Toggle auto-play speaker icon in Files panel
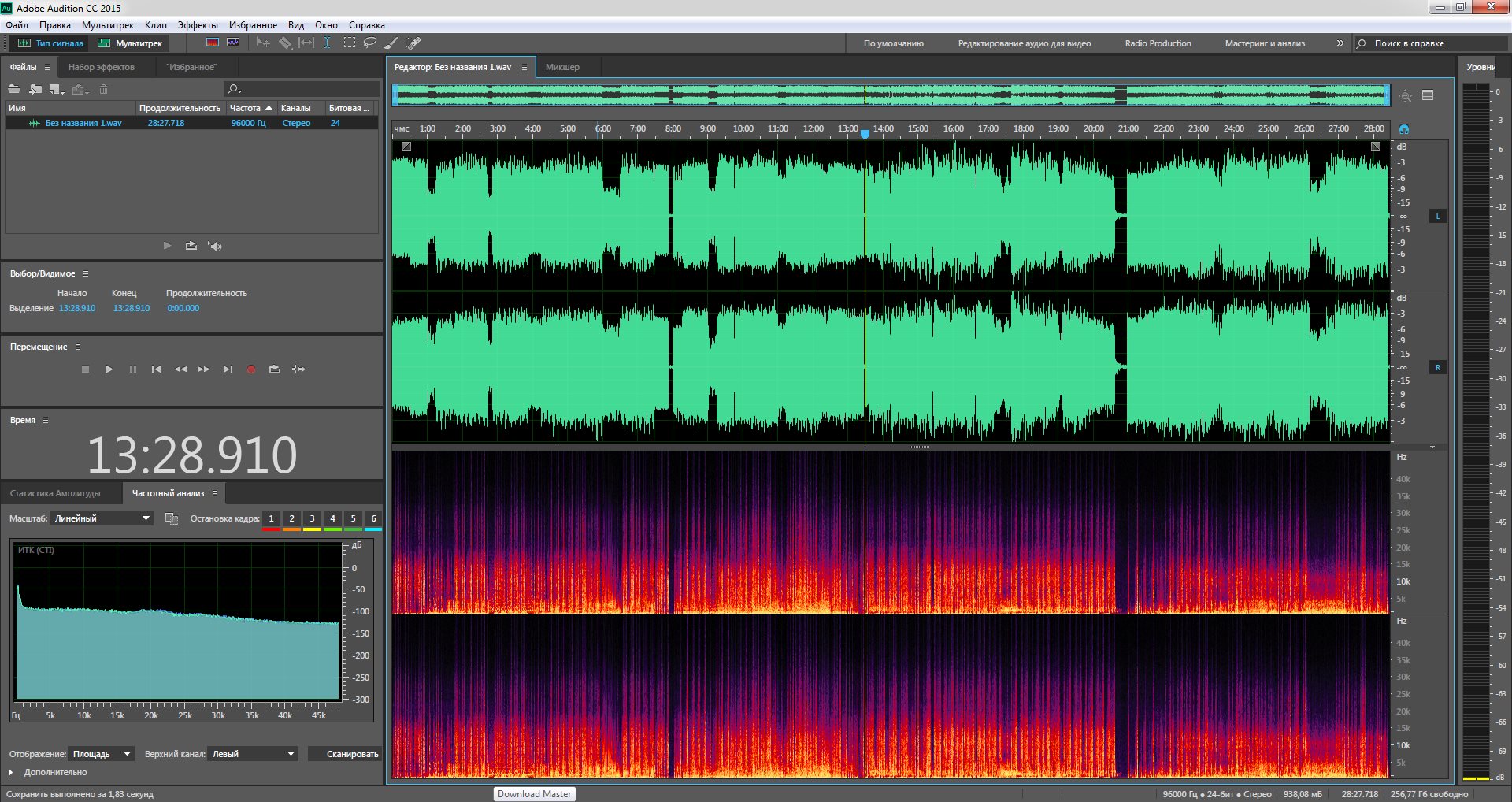The height and width of the screenshot is (802, 1512). pos(214,246)
